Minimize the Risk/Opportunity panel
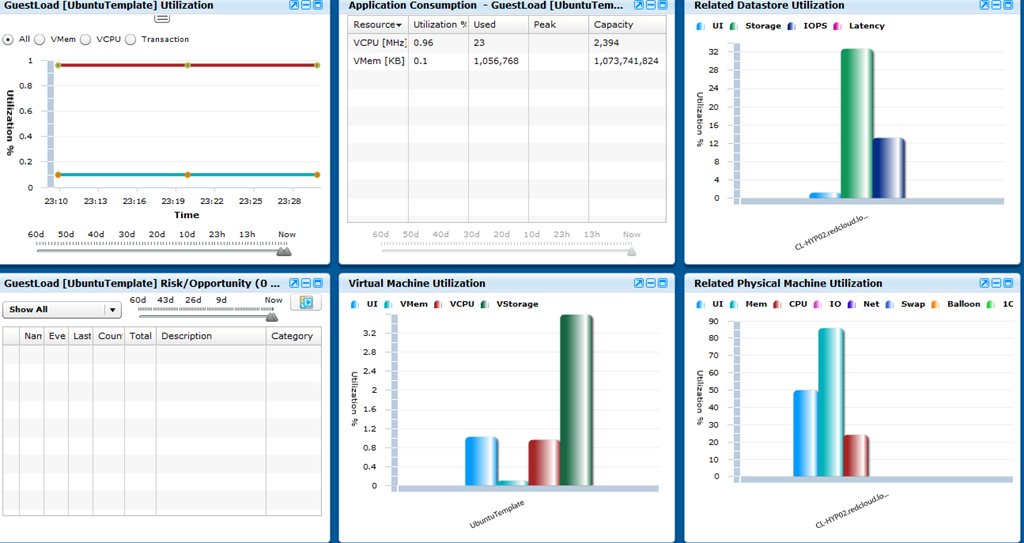 [x=306, y=283]
